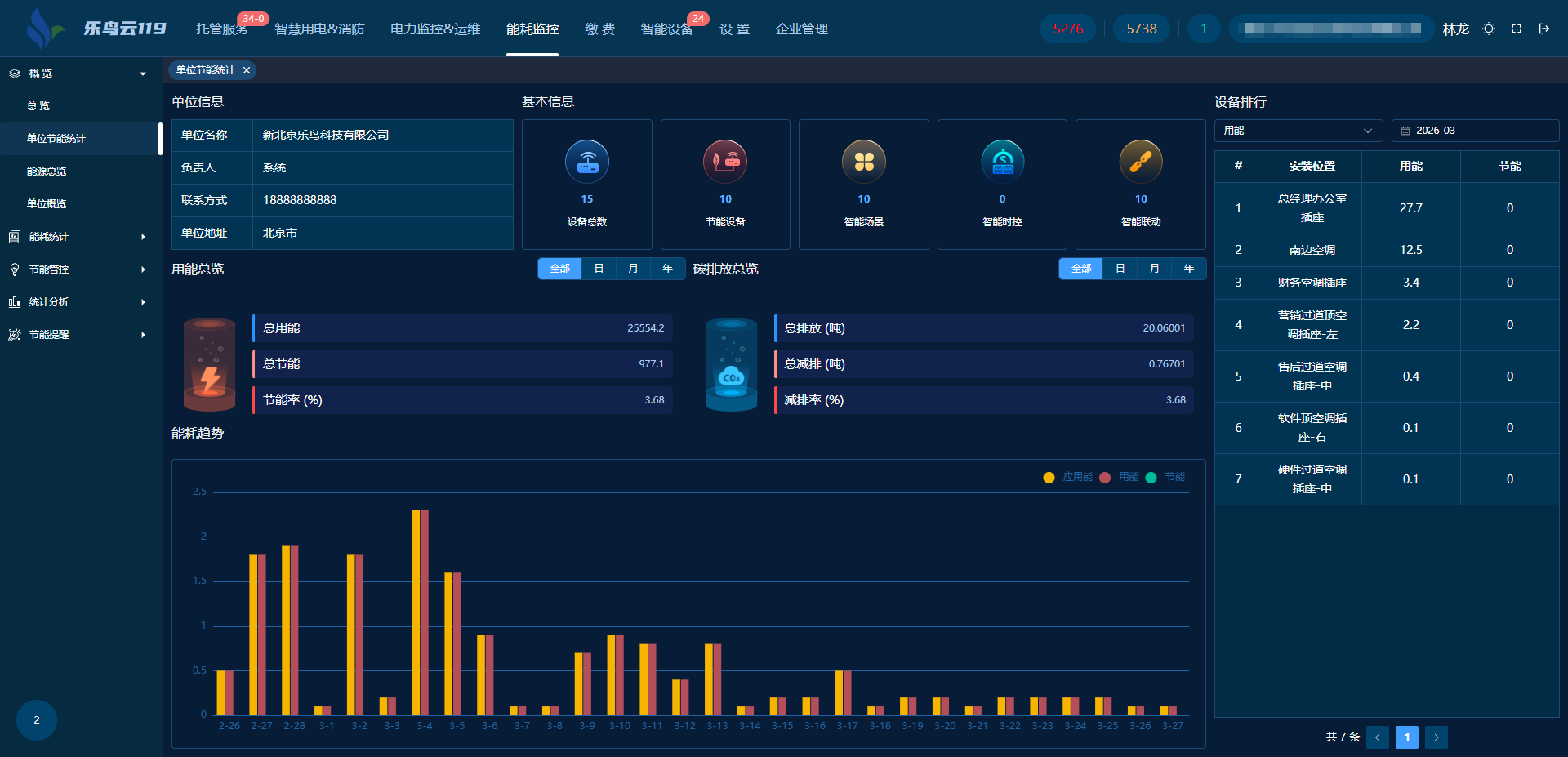1568x757 pixels.
Task: Toggle the 用能 legend swatch in chart
Action: (x=1106, y=478)
